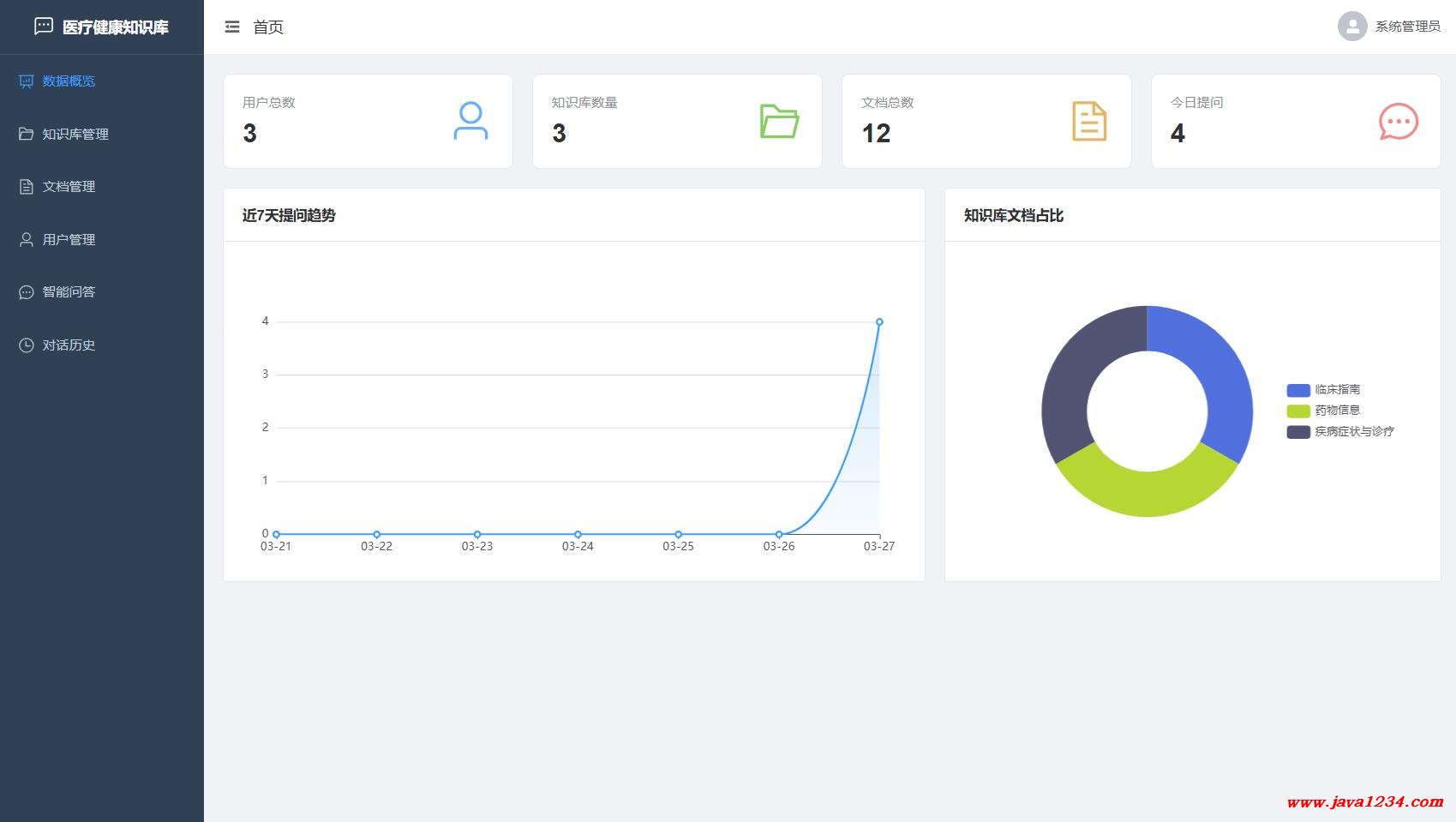
Task: Toggle 疾病症状与诊疗 legend entry
Action: [1341, 432]
